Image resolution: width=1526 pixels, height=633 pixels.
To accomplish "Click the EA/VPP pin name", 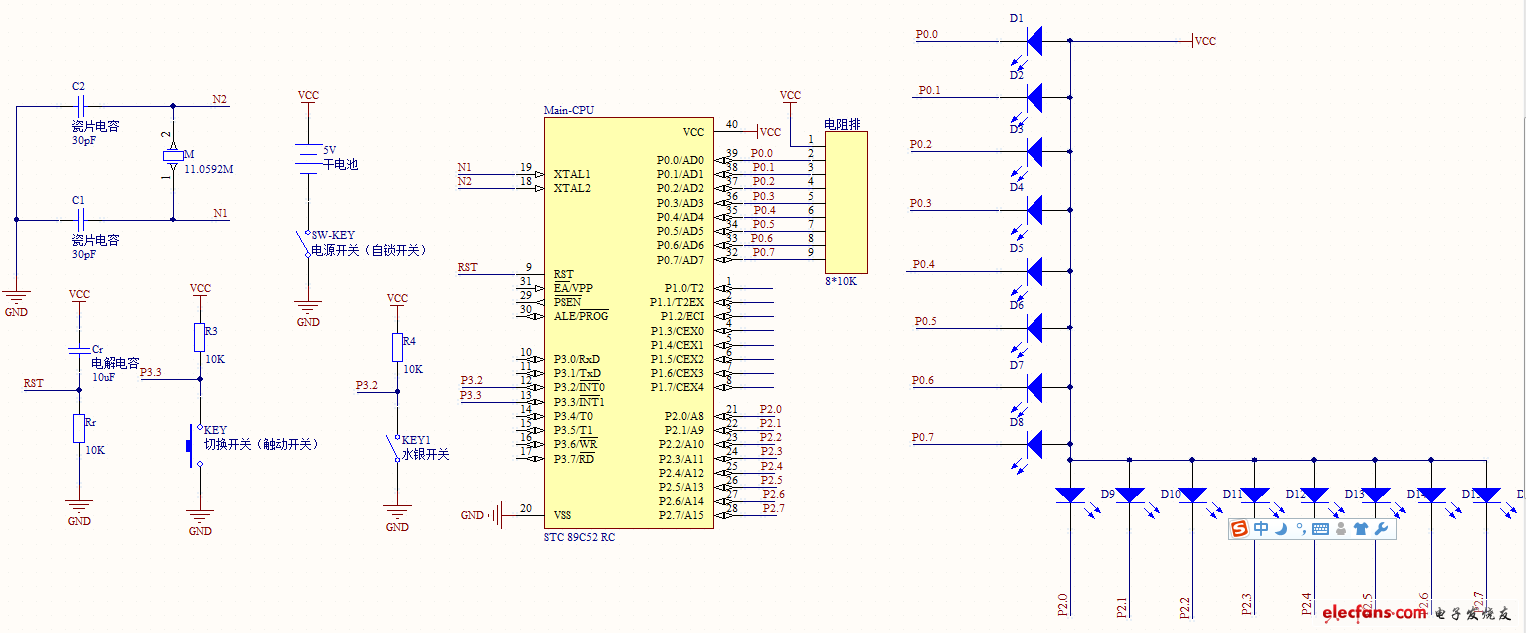I will [x=573, y=288].
